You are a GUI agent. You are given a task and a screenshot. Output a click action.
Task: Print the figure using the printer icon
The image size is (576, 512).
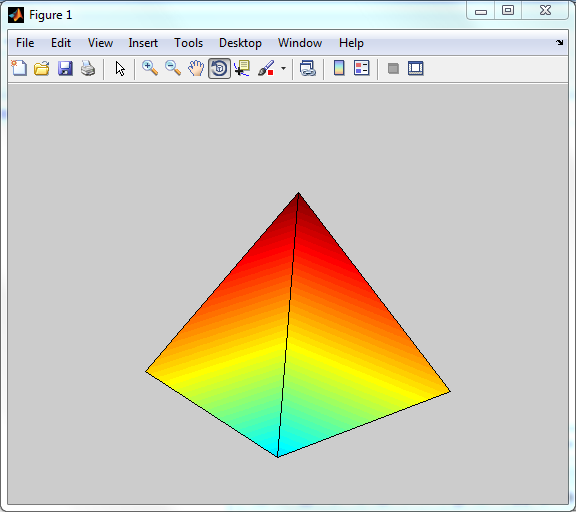point(88,68)
